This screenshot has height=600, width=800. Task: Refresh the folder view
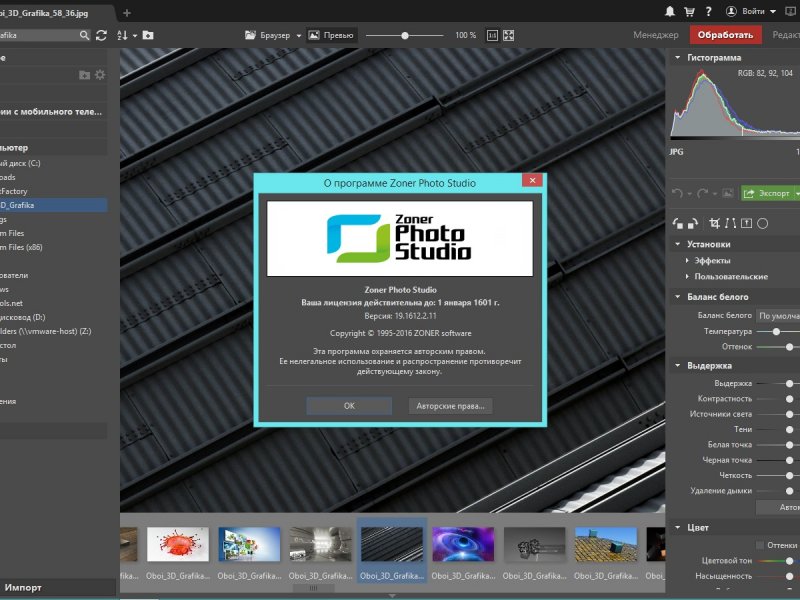click(102, 35)
